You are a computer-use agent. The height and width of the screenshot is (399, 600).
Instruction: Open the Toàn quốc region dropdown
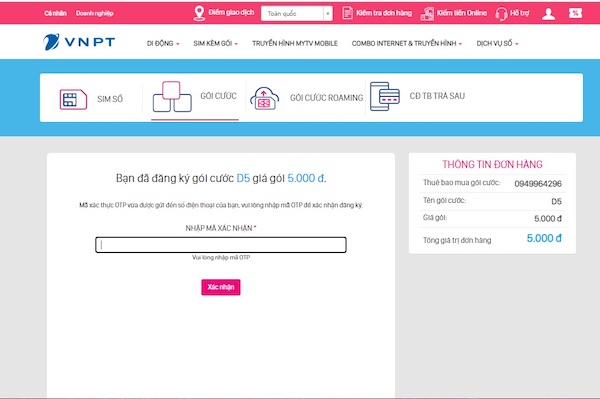click(297, 14)
